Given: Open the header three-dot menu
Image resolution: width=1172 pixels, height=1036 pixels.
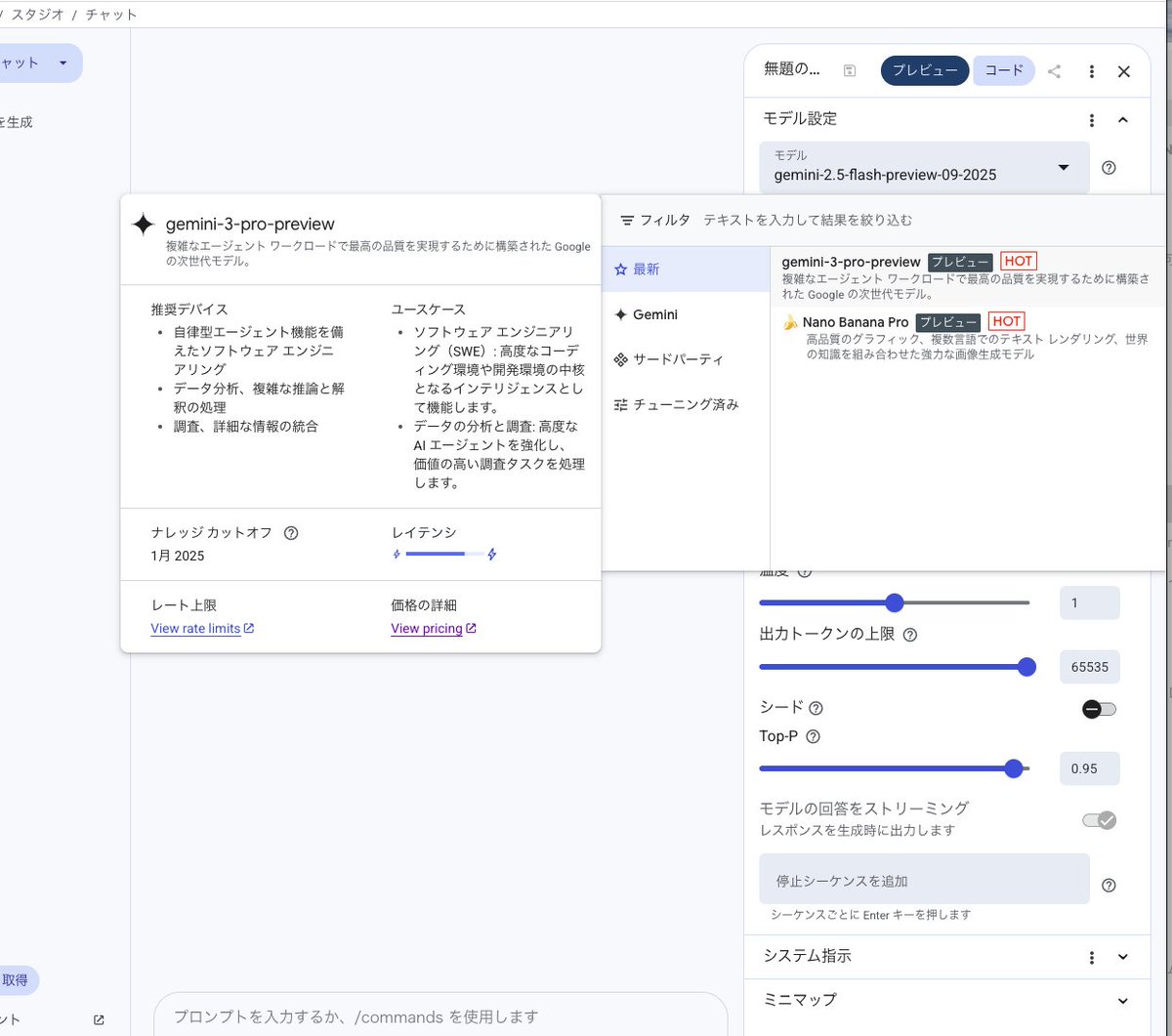Looking at the screenshot, I should [1091, 71].
